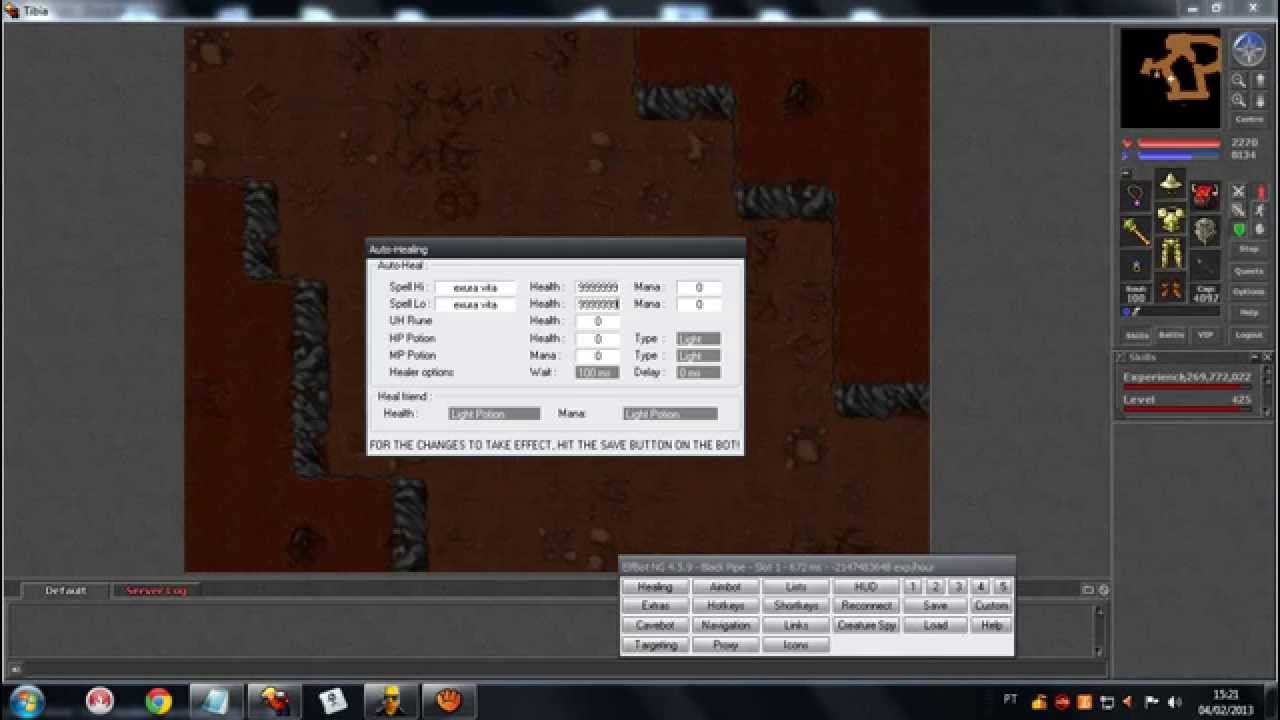
Task: Center the minimap with Centre button
Action: (1249, 119)
